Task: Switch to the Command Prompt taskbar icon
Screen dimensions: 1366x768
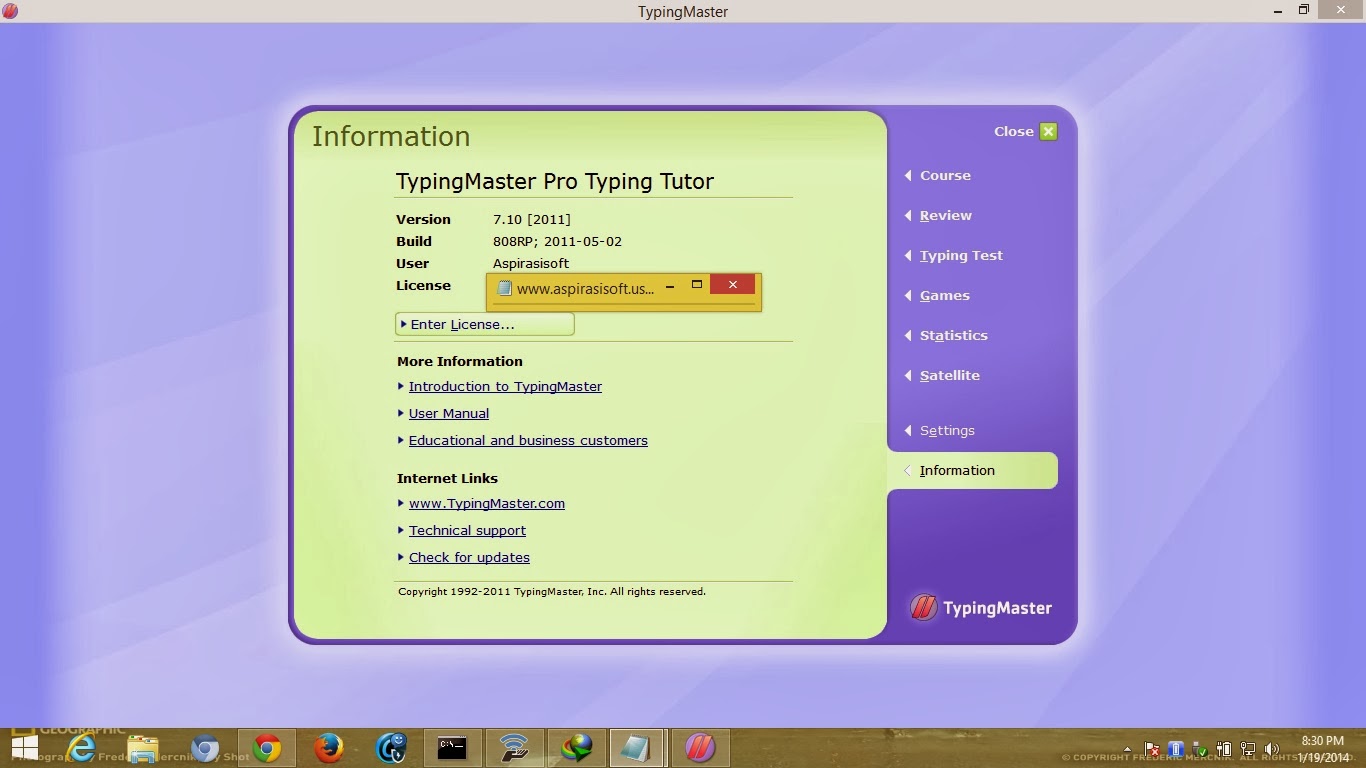Action: tap(452, 748)
